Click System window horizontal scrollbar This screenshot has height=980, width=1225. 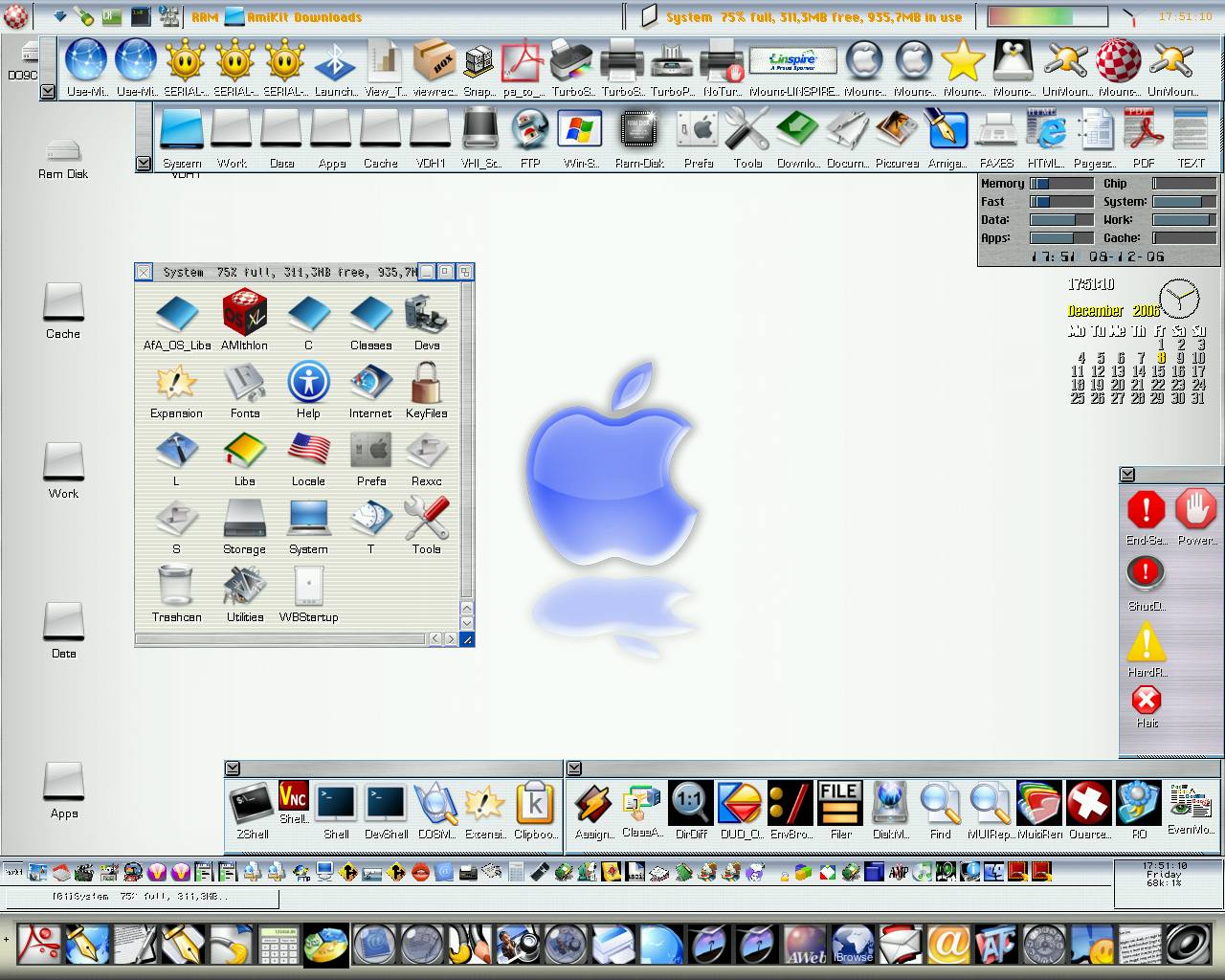(x=280, y=638)
